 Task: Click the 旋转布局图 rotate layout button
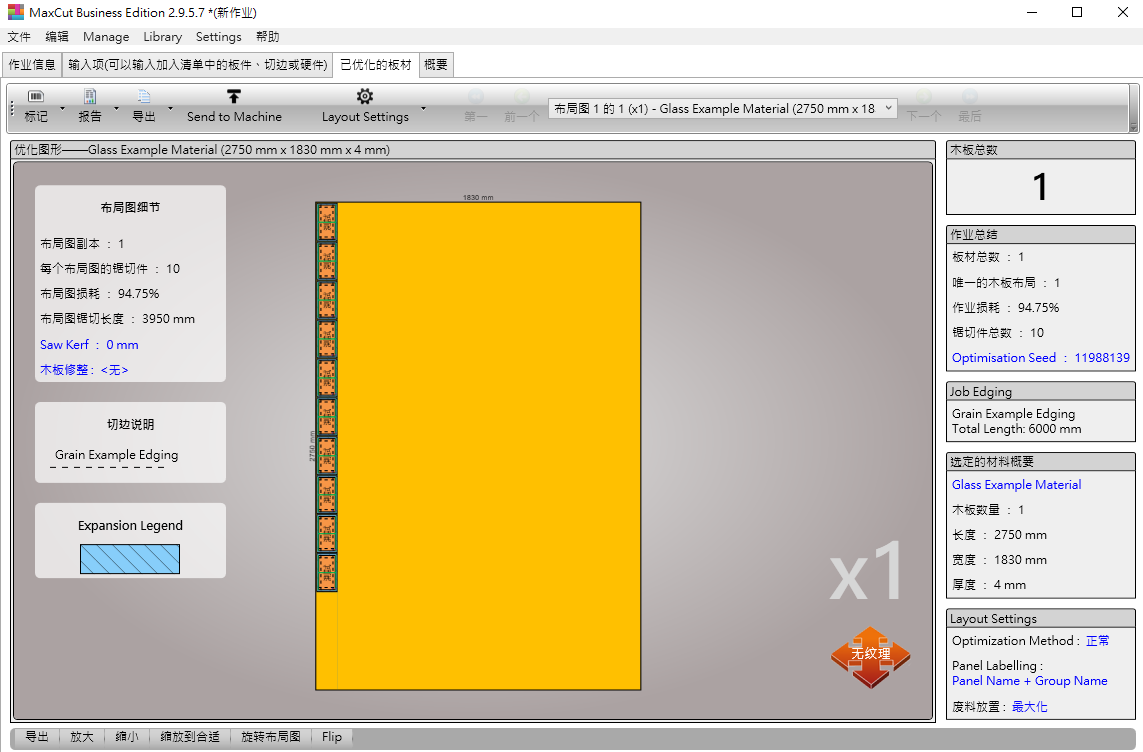click(x=270, y=737)
